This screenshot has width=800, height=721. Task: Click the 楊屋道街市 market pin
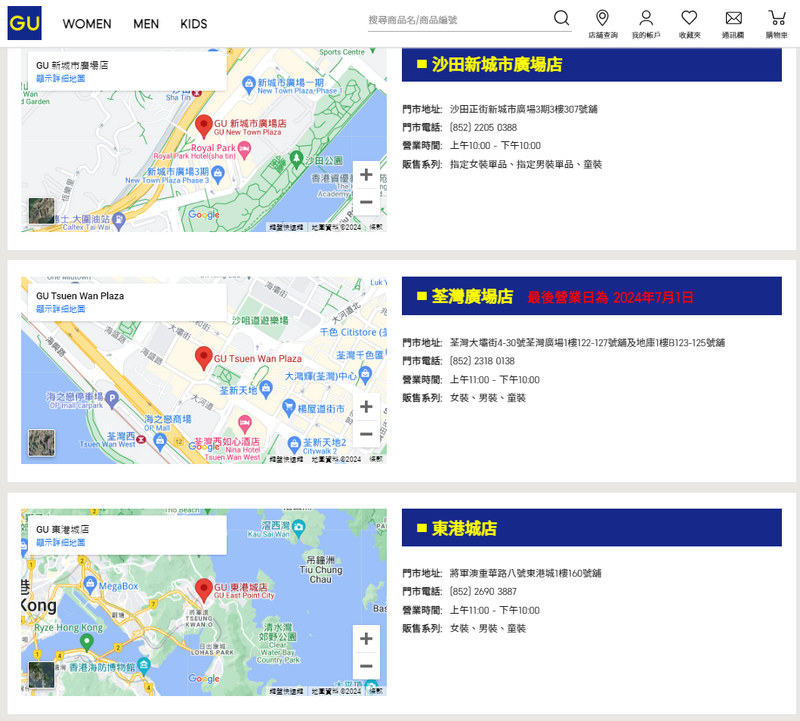(x=288, y=407)
